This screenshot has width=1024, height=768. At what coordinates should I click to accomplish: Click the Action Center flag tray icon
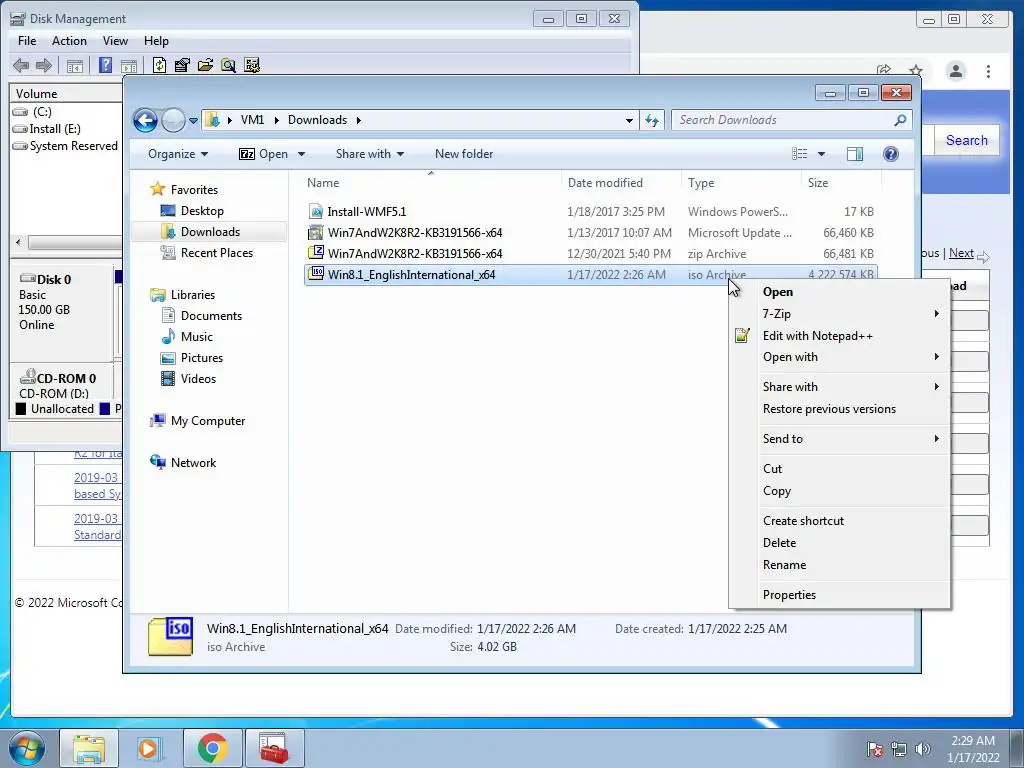(x=874, y=749)
